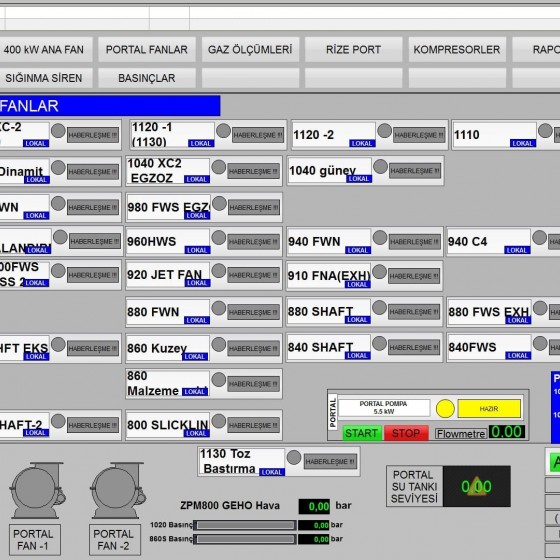The width and height of the screenshot is (560, 560).
Task: Click yellow status lamp of PORTAL POMPA
Action: (x=445, y=409)
